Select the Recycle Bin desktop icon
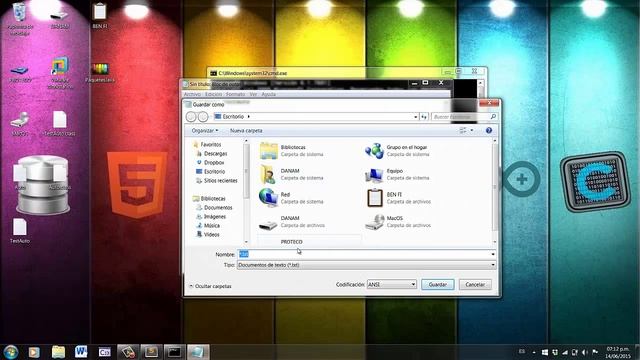This screenshot has width=640, height=360. pyautogui.click(x=20, y=18)
